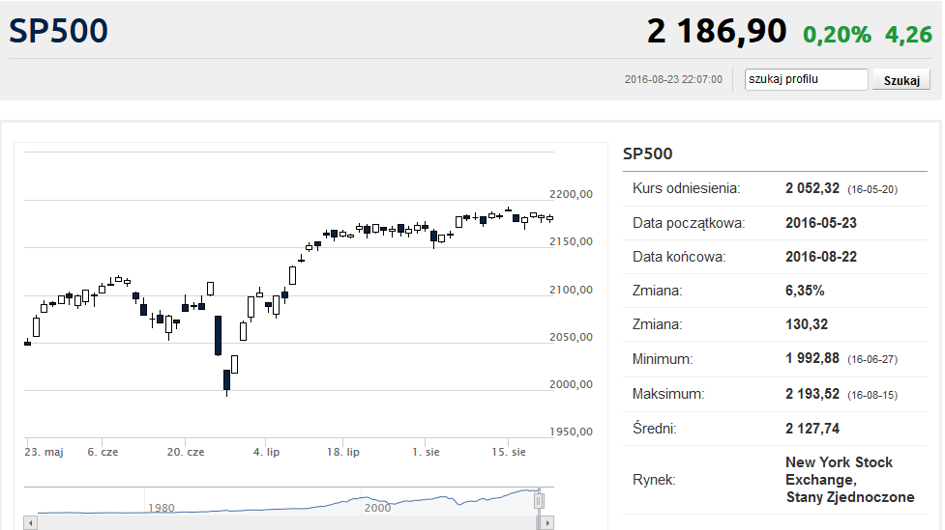This screenshot has height=530, width=945.
Task: Click the "4. lip" date on the chart axis
Action: (266, 452)
